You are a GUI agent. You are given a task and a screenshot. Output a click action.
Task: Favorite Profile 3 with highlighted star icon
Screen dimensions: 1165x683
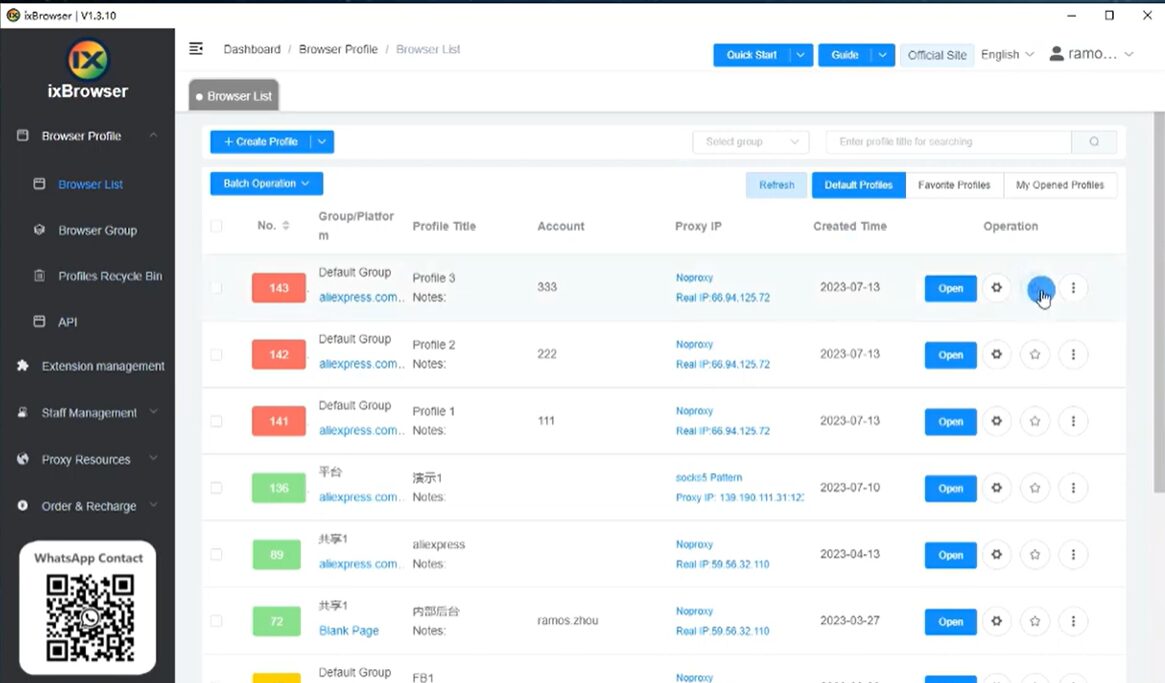1040,289
